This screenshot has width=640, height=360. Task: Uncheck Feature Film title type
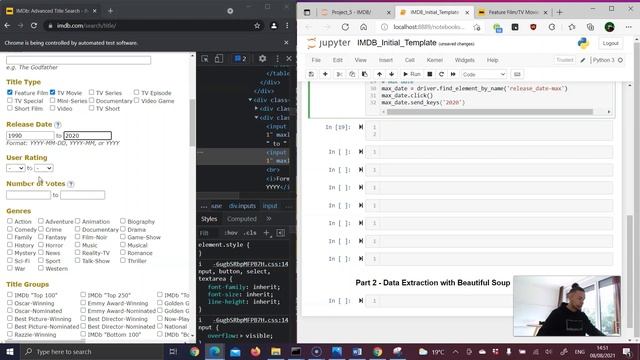[x=10, y=92]
